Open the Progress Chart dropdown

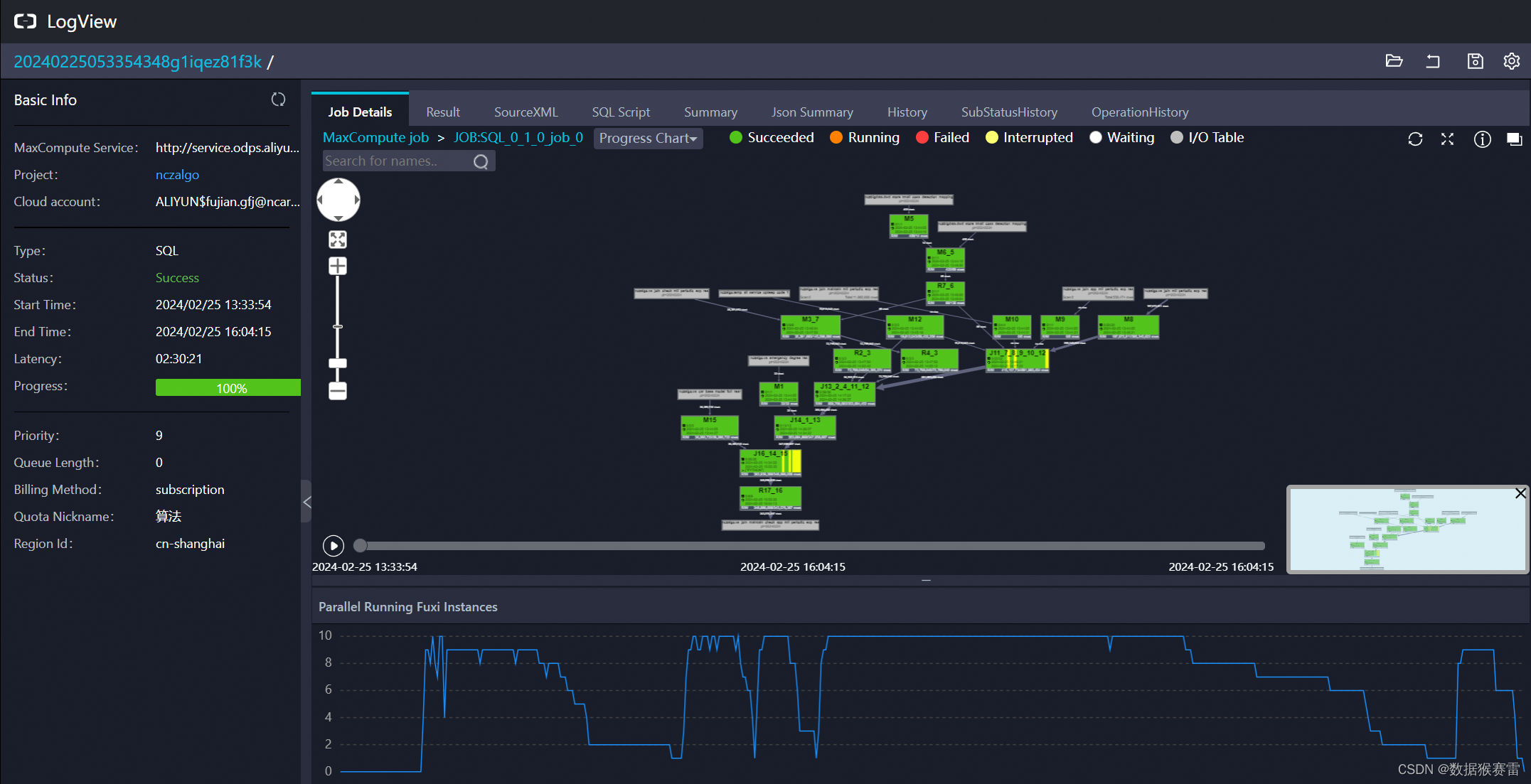(648, 138)
